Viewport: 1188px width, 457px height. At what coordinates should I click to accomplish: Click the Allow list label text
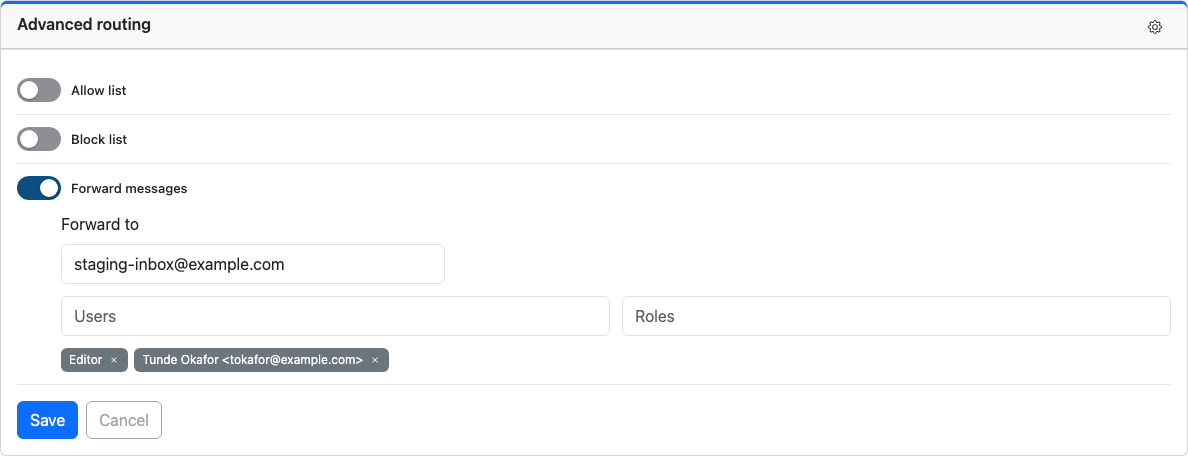(98, 90)
